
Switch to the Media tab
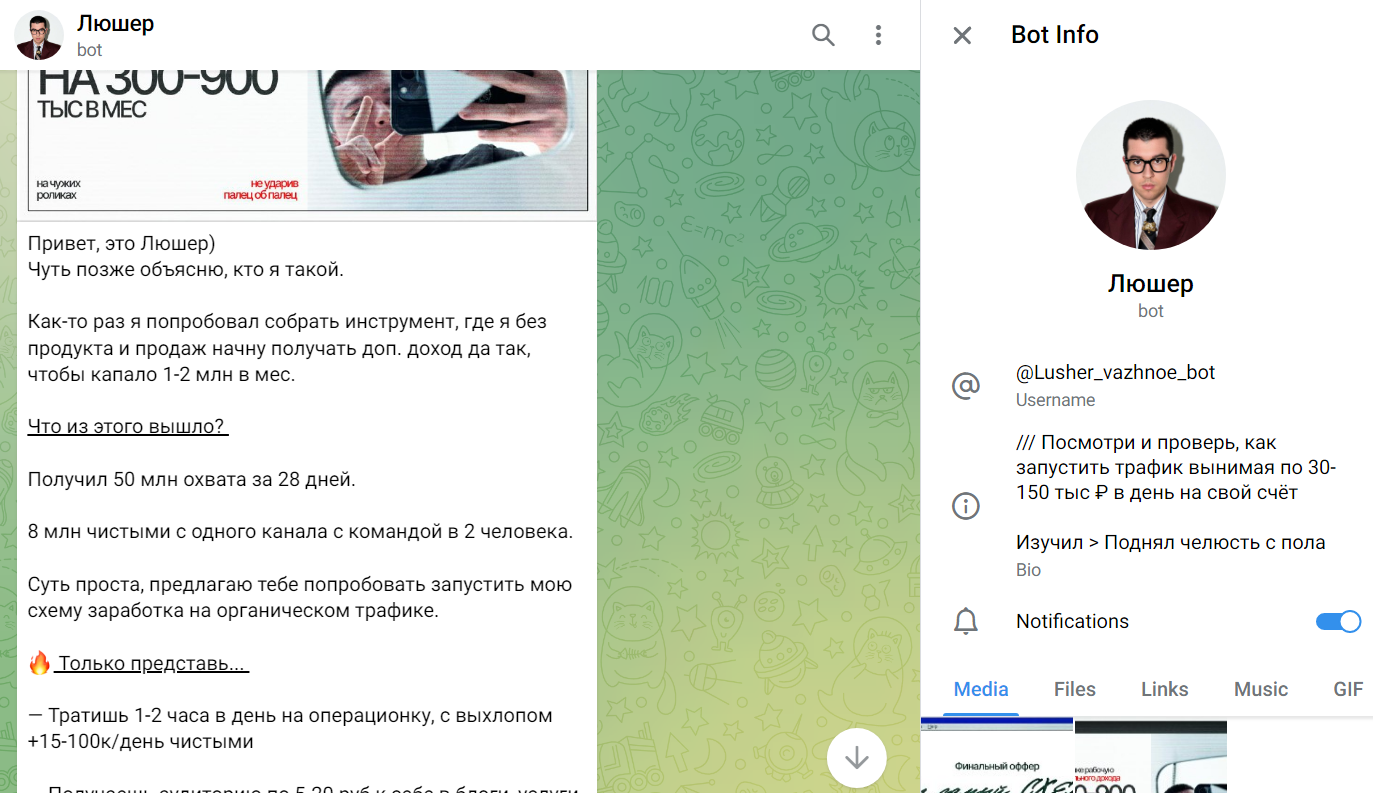(981, 689)
